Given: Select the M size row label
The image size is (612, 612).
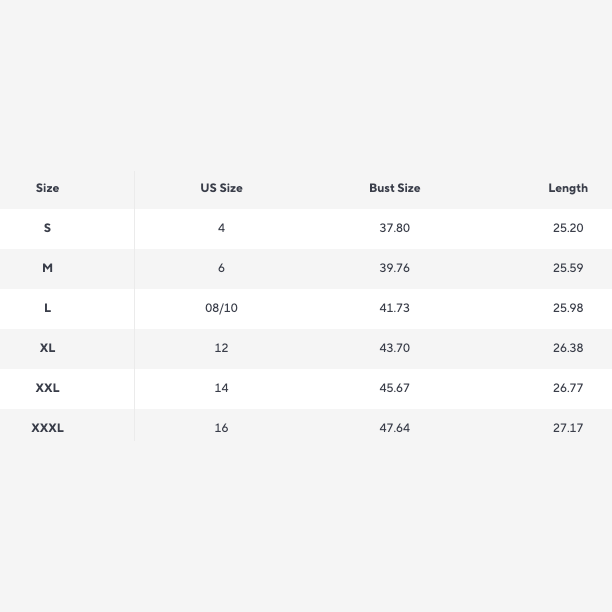Looking at the screenshot, I should [x=47, y=268].
